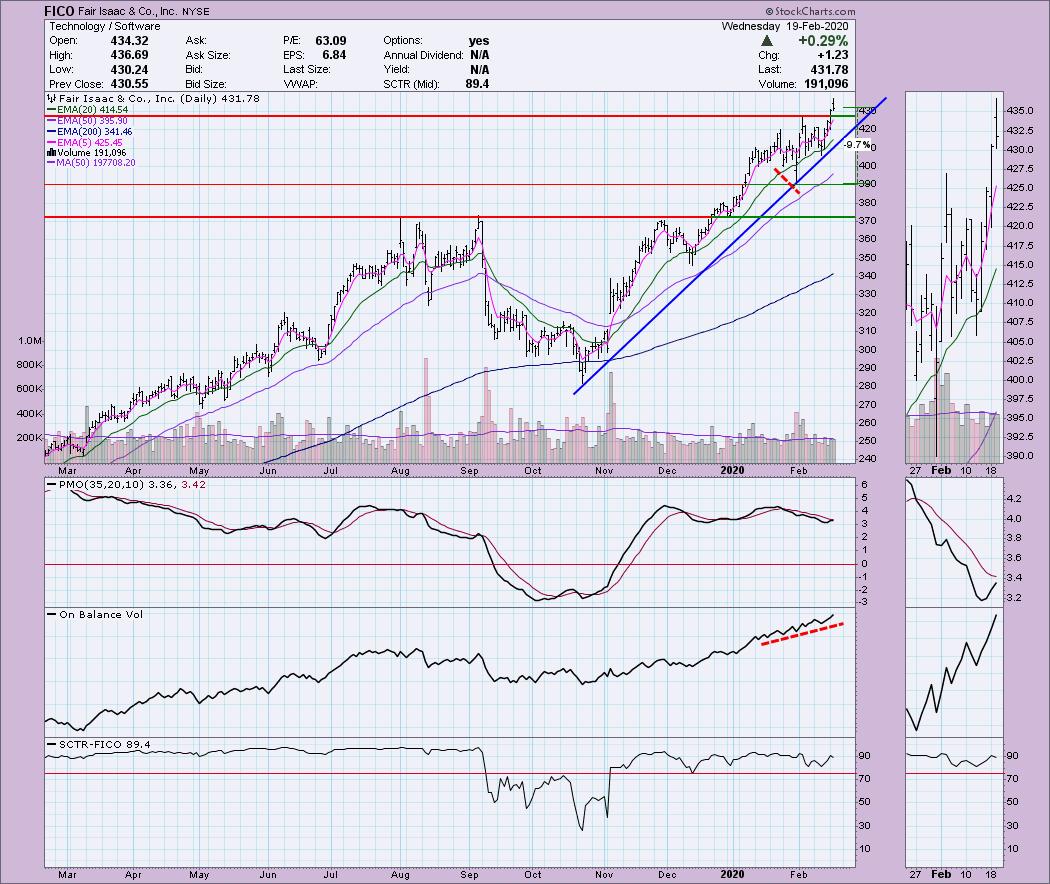The image size is (1050, 884).
Task: Click the Last price 431.78 in header
Action: coord(829,70)
